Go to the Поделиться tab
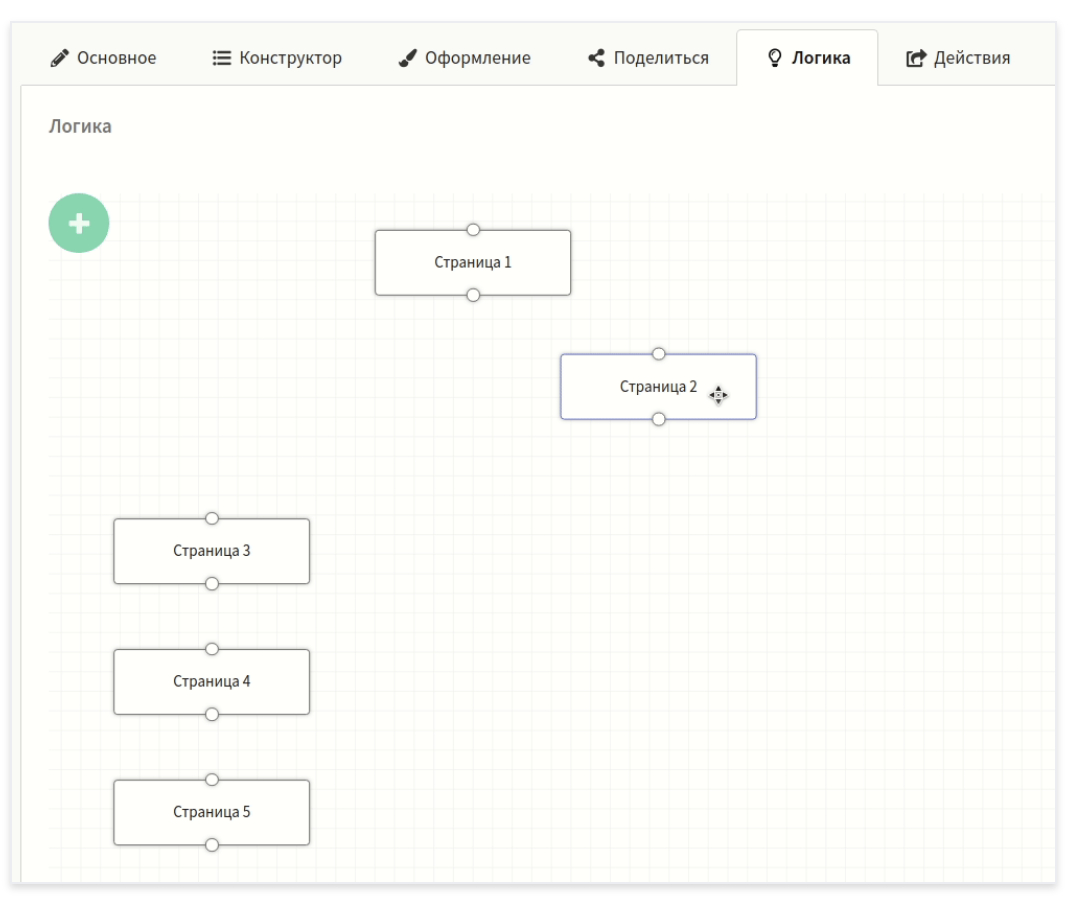Image resolution: width=1068 pixels, height=902 pixels. pos(648,58)
